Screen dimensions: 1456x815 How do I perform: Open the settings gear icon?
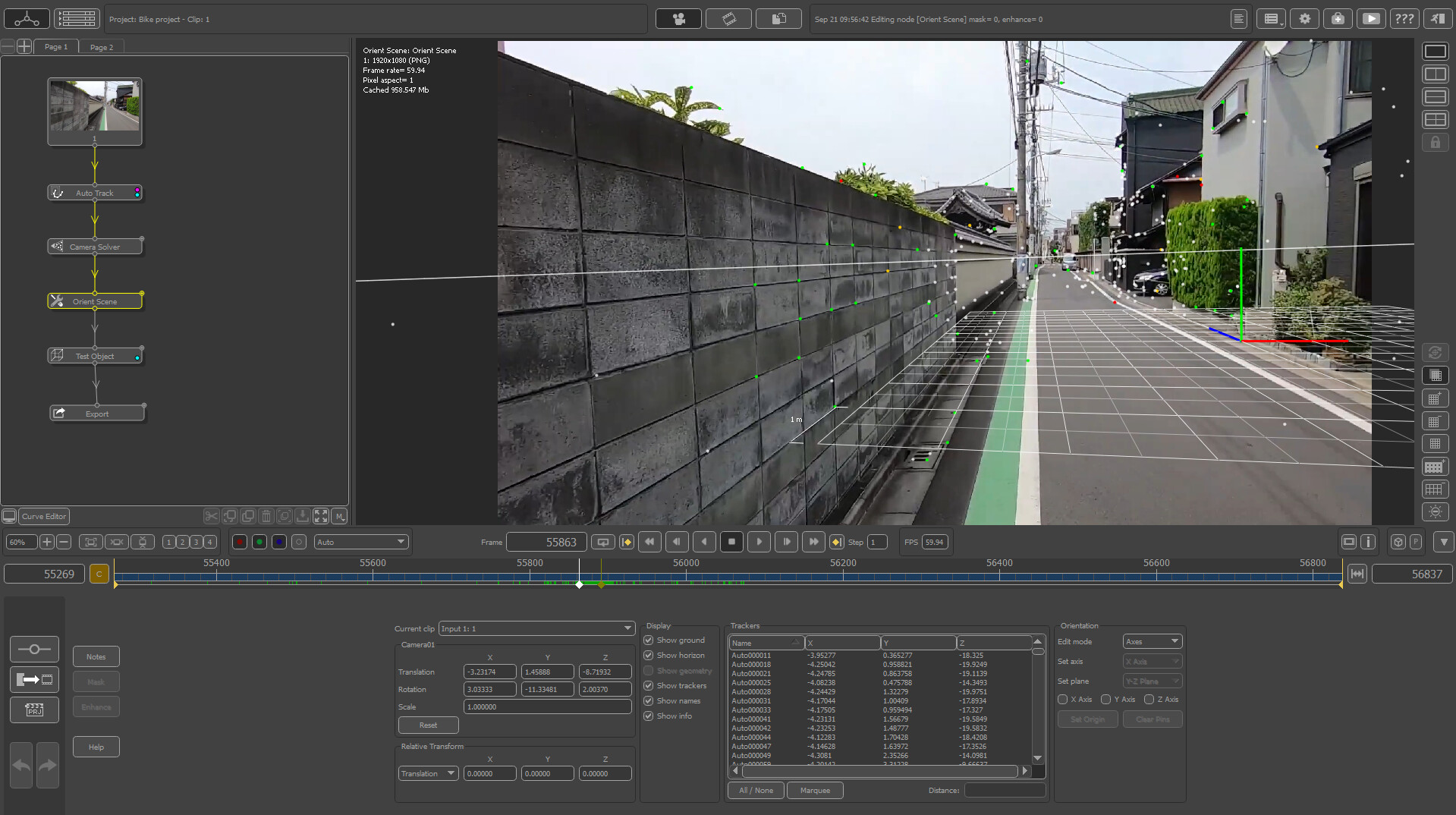click(1304, 18)
